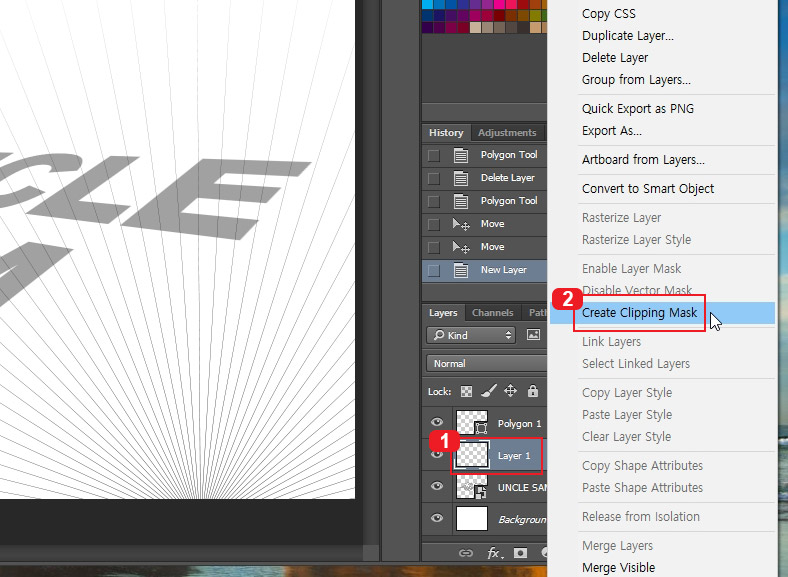
Task: Hide the Polygon 1 layer
Action: click(437, 422)
